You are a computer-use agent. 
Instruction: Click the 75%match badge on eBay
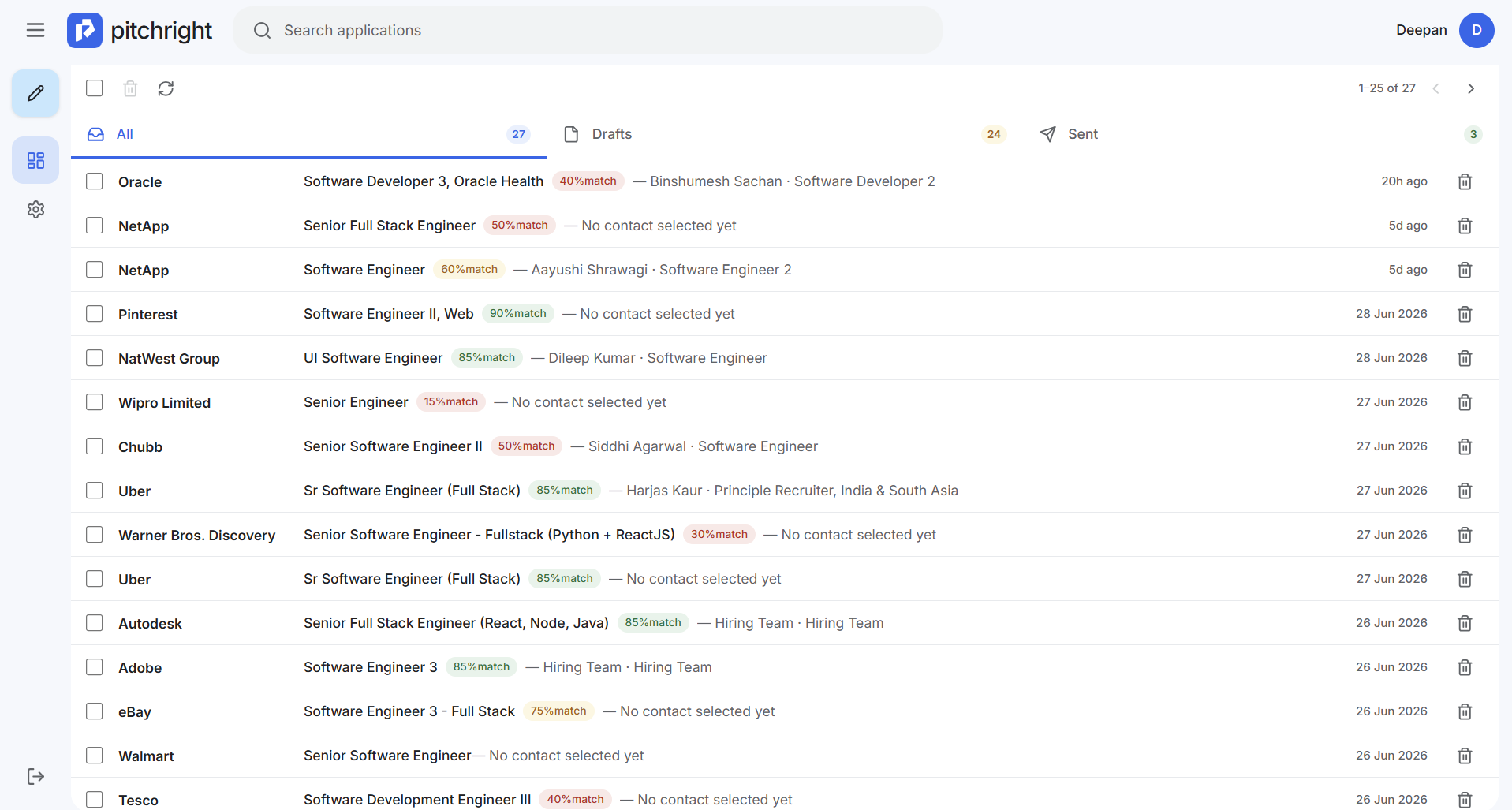[x=558, y=711]
